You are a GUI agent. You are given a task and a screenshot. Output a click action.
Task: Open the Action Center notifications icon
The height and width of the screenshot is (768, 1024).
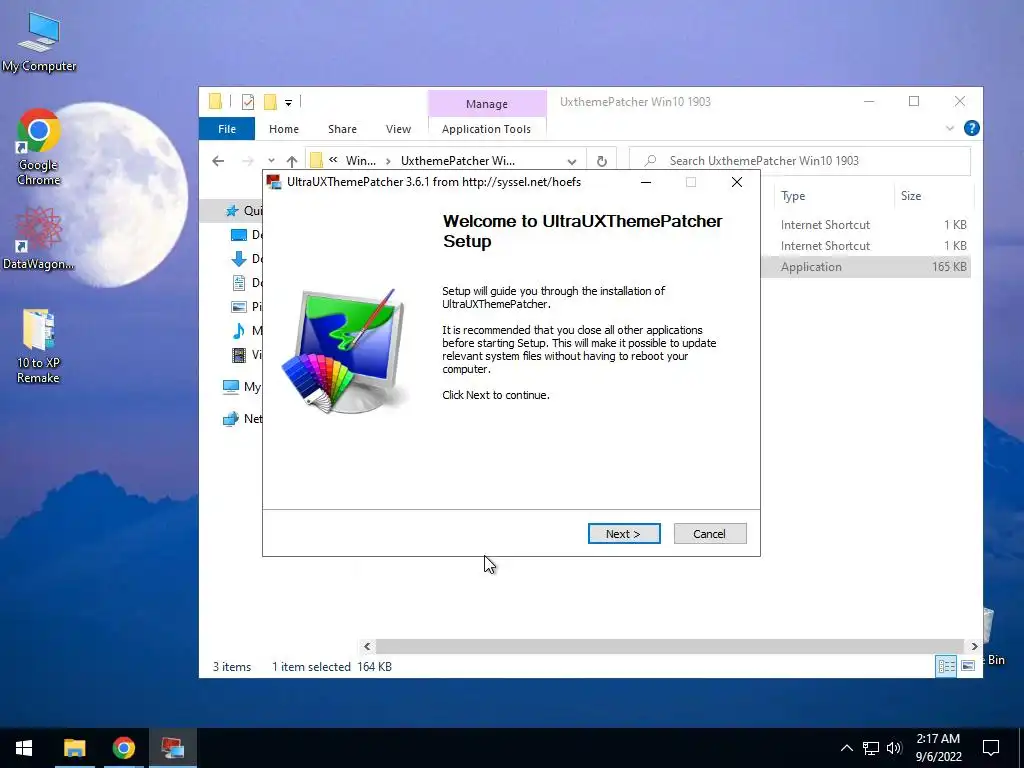pyautogui.click(x=991, y=748)
